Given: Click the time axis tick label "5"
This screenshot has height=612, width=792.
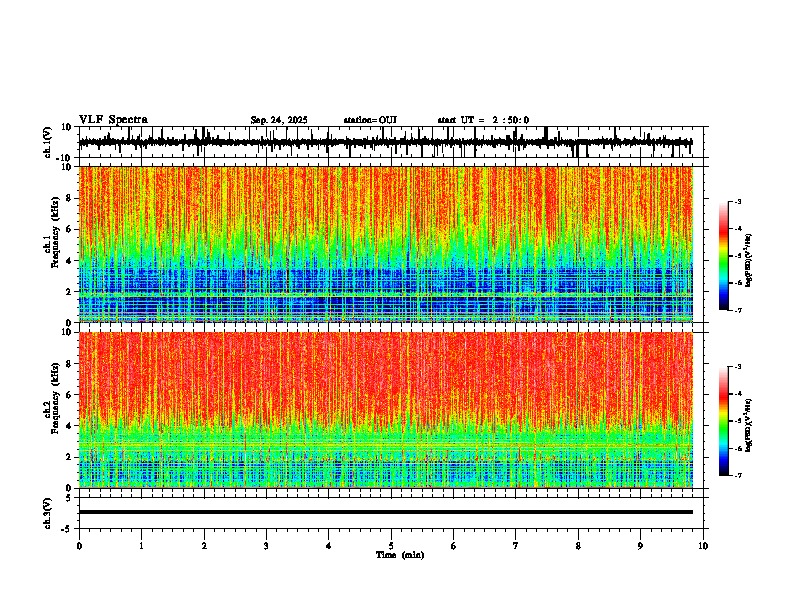Looking at the screenshot, I should coord(391,546).
